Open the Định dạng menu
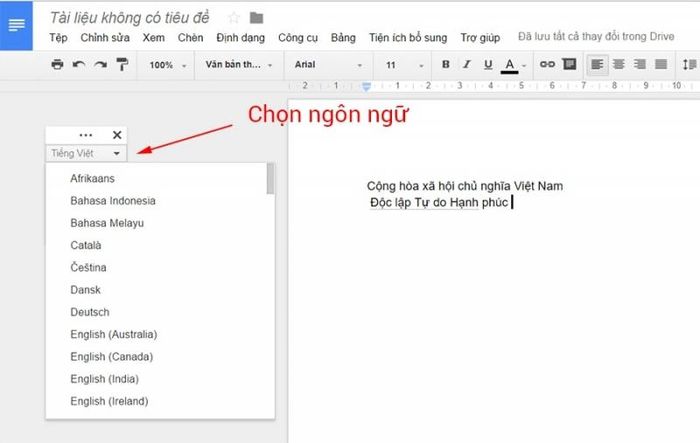Screen dimensions: 700x443 click(241, 38)
